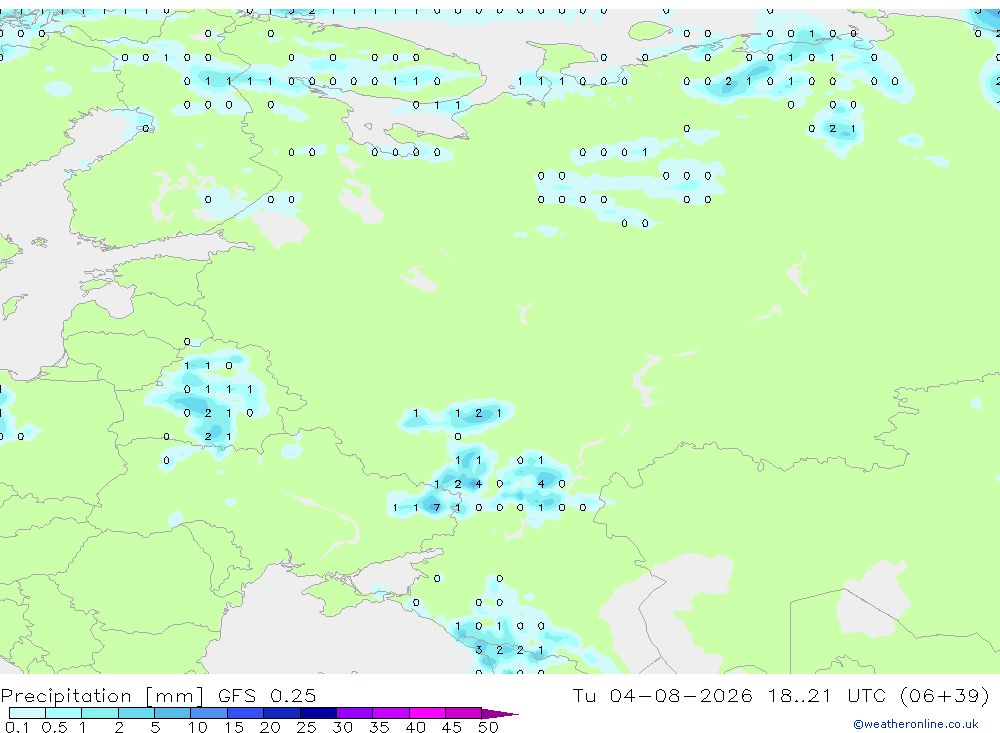1000x733 pixels.
Task: Select the 0.5–1 mm legend color box
Action: (x=63, y=713)
